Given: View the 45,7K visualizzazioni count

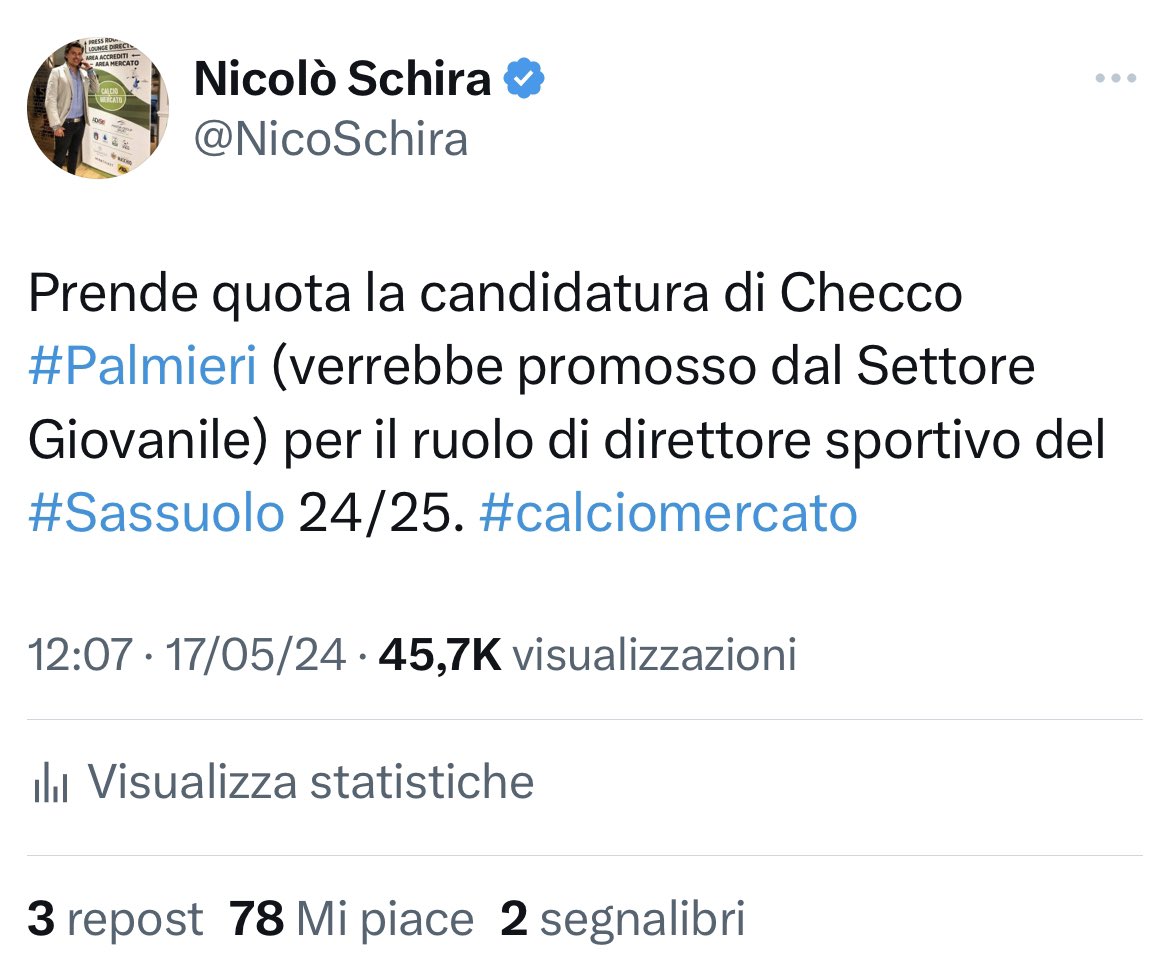Looking at the screenshot, I should click(x=587, y=654).
